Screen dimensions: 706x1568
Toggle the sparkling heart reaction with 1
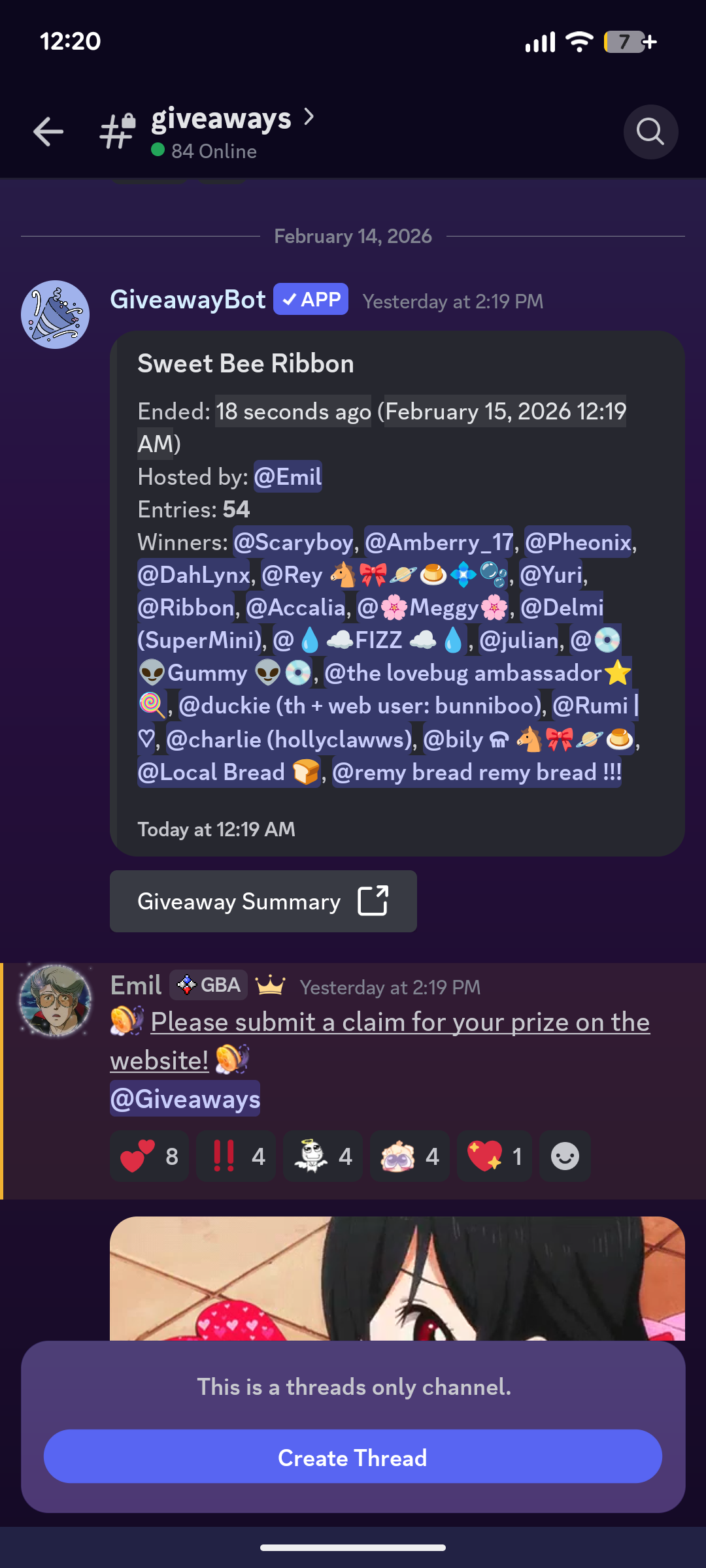point(495,1156)
